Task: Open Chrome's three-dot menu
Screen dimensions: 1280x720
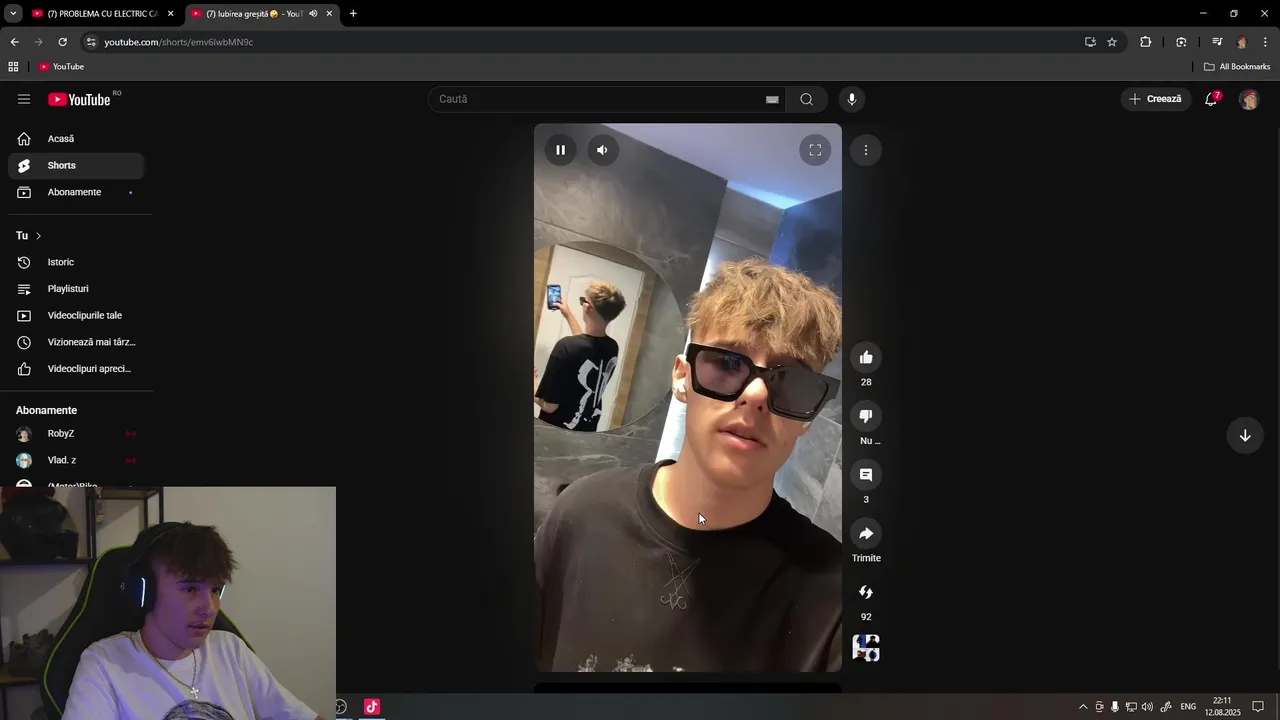Action: click(x=1266, y=42)
